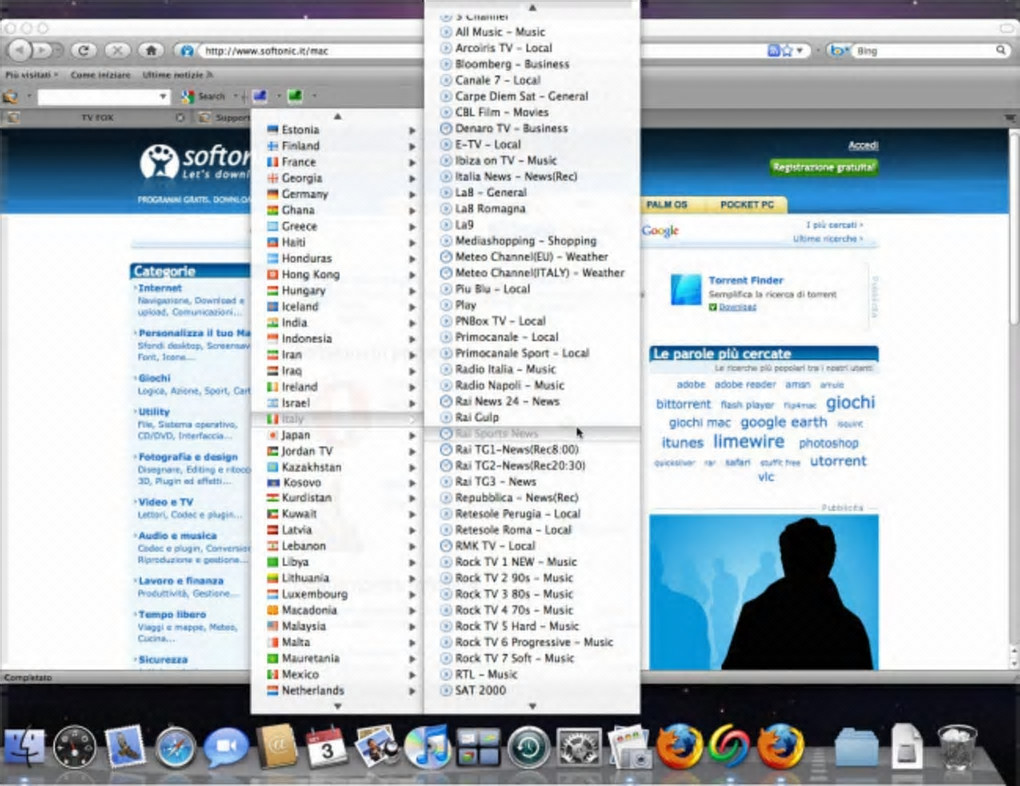Click the TV FOX monitor channel icon
The width and height of the screenshot is (1020, 786).
[260, 96]
